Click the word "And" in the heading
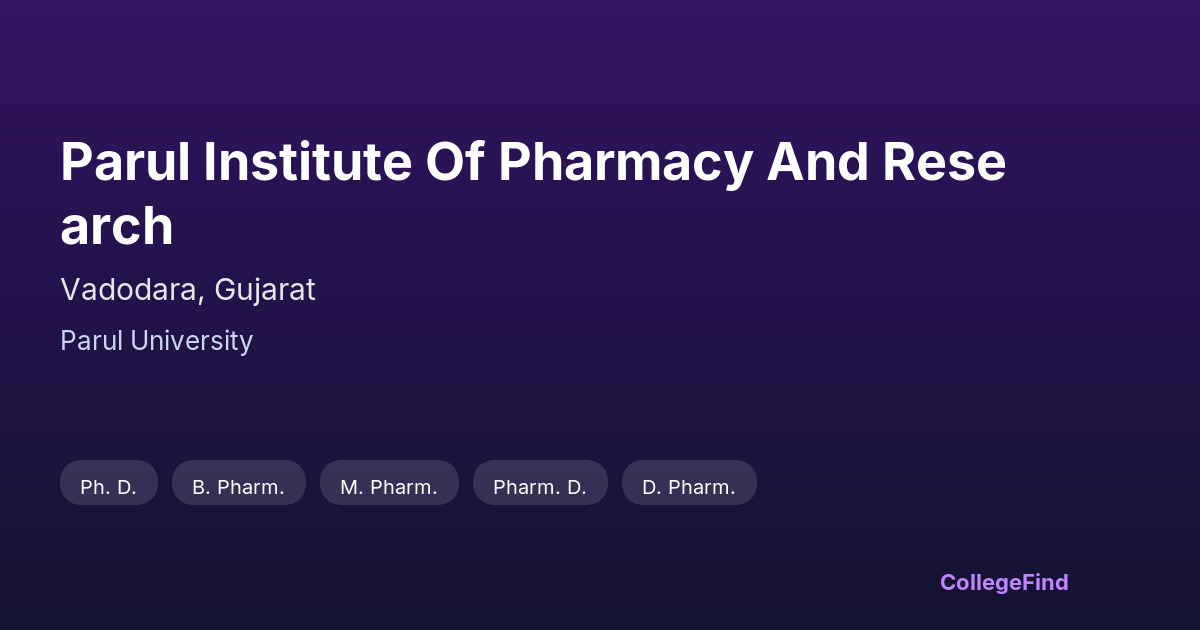This screenshot has width=1200, height=630. point(816,163)
